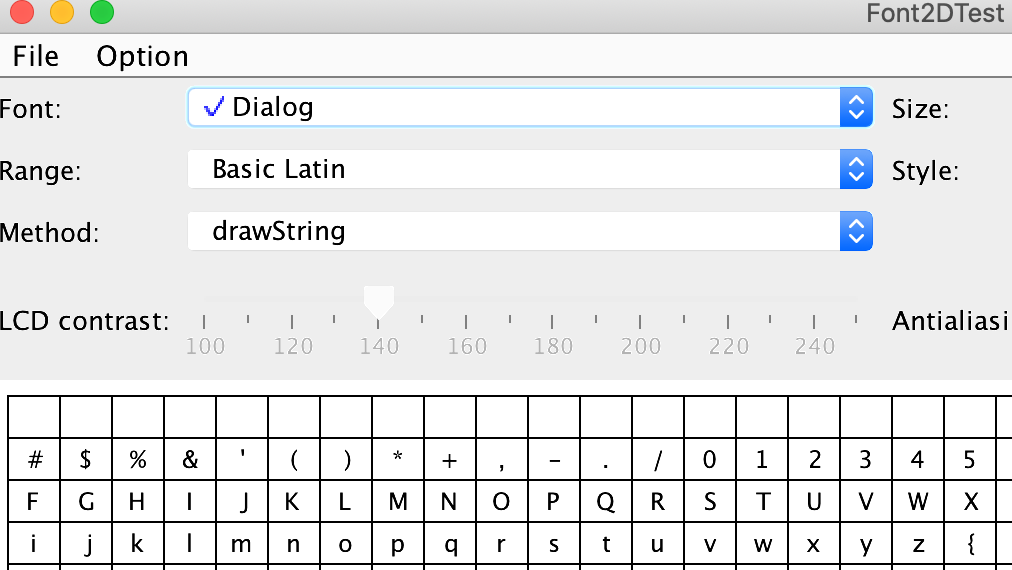Select the '&' glyph cell
Viewport: 1012px width, 570px height.
tap(190, 461)
